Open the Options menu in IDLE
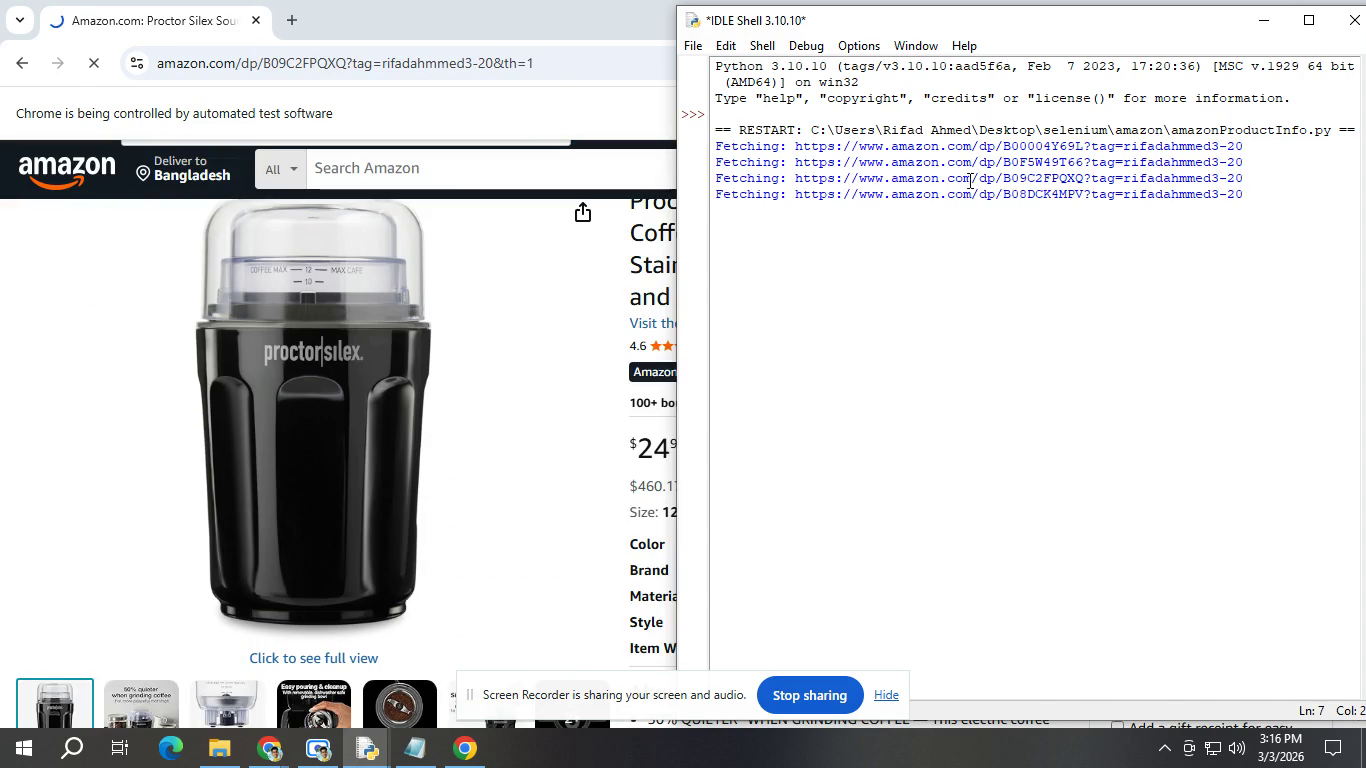 (x=858, y=46)
